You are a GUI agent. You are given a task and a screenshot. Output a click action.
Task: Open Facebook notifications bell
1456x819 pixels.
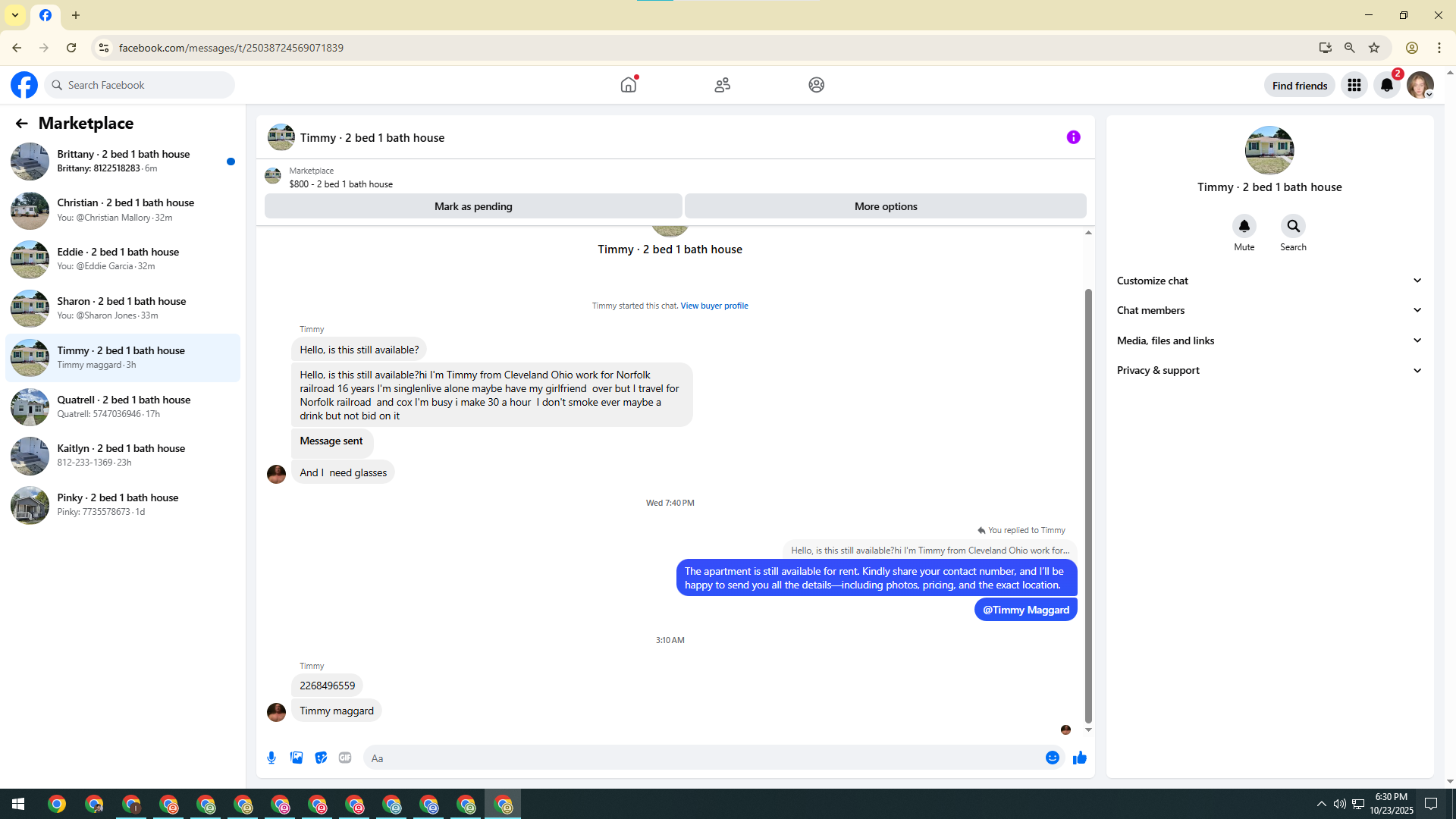tap(1386, 85)
